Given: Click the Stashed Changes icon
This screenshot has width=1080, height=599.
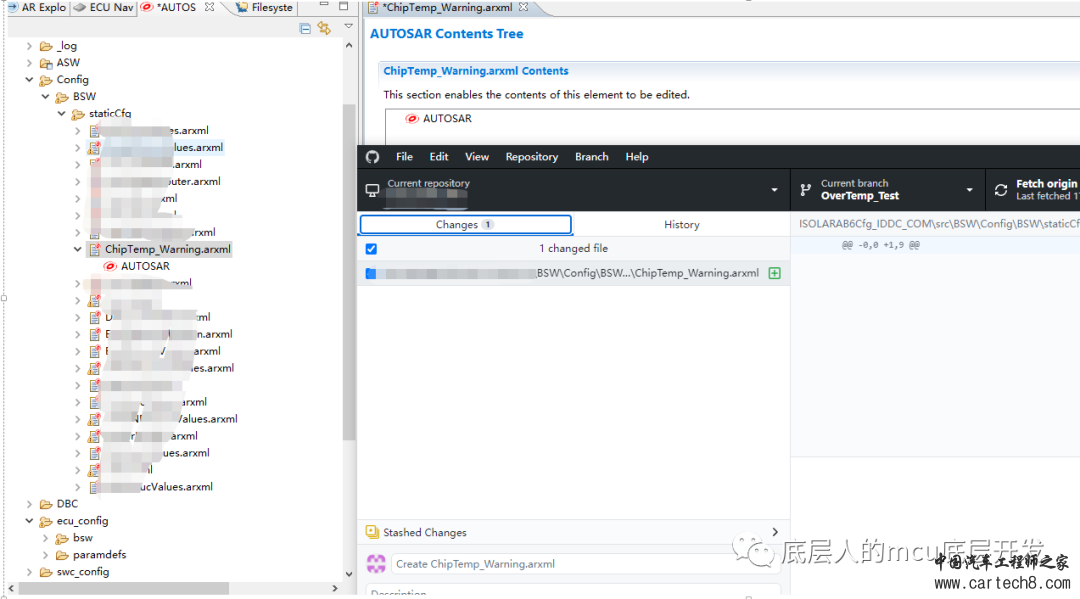Looking at the screenshot, I should (372, 532).
